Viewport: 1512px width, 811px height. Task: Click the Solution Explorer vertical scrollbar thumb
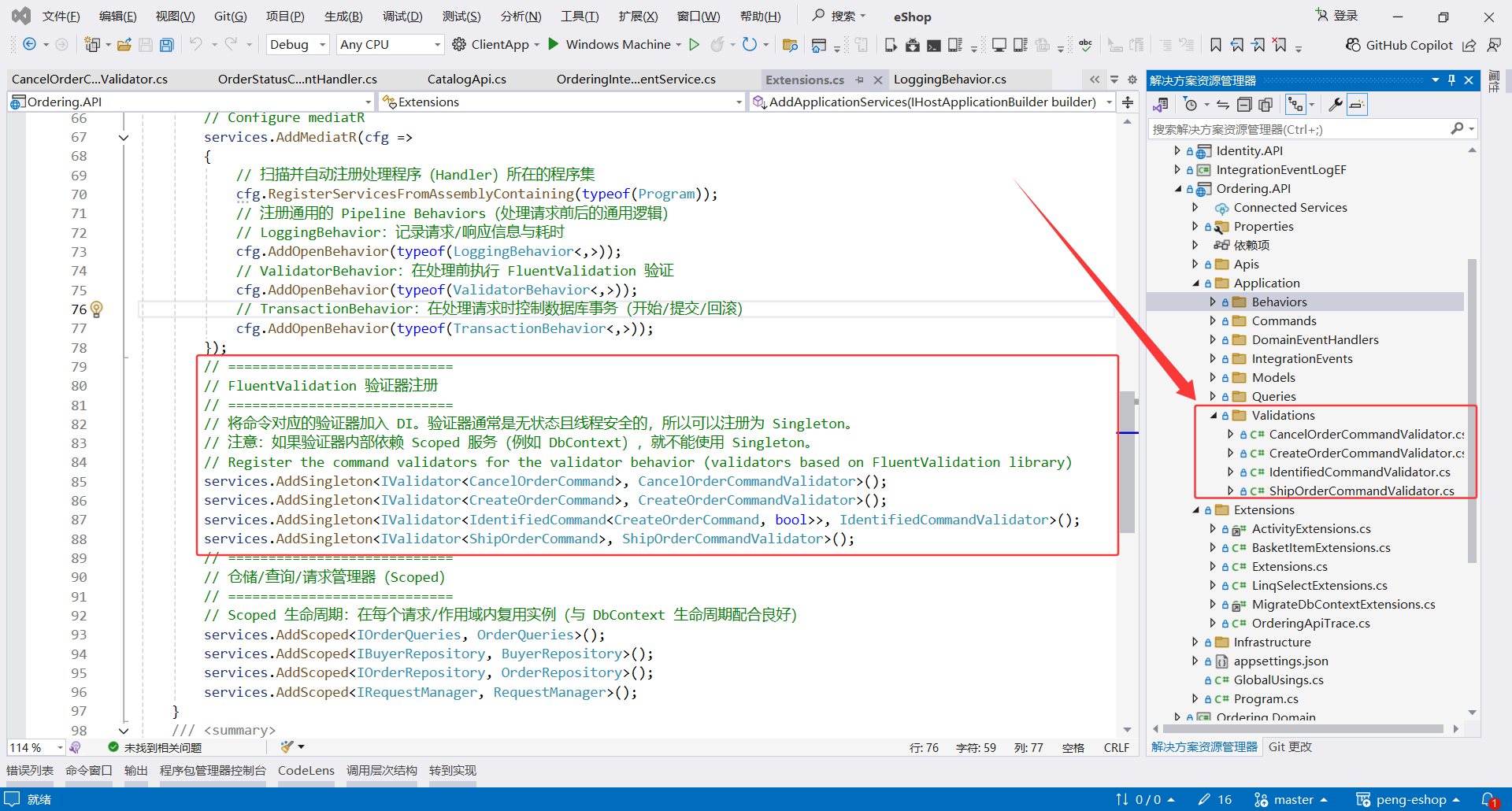[1472, 411]
